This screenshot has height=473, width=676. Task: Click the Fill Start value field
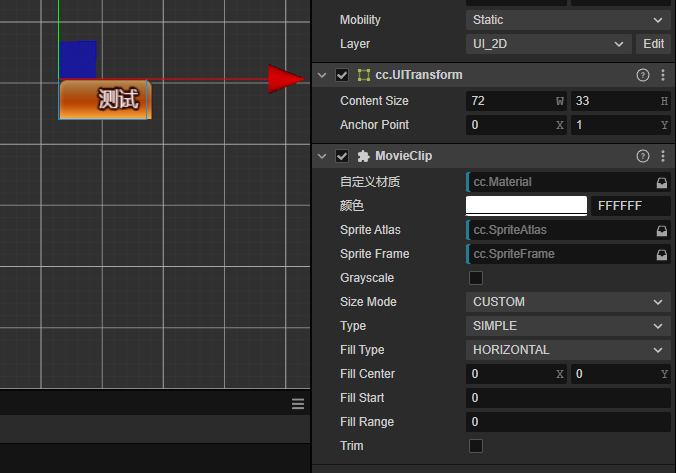[x=568, y=398]
